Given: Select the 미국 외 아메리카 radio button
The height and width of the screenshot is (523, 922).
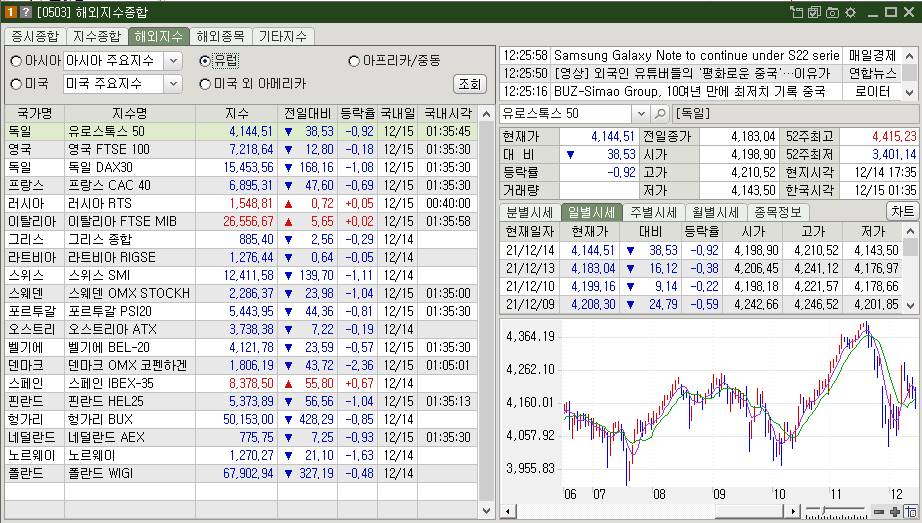Looking at the screenshot, I should [x=205, y=84].
